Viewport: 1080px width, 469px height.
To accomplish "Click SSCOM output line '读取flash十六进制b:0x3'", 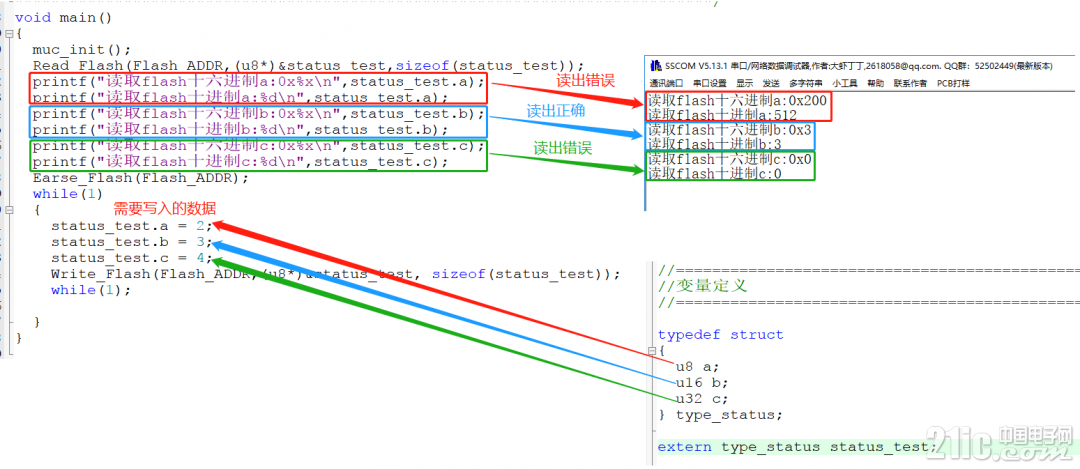I will 730,129.
